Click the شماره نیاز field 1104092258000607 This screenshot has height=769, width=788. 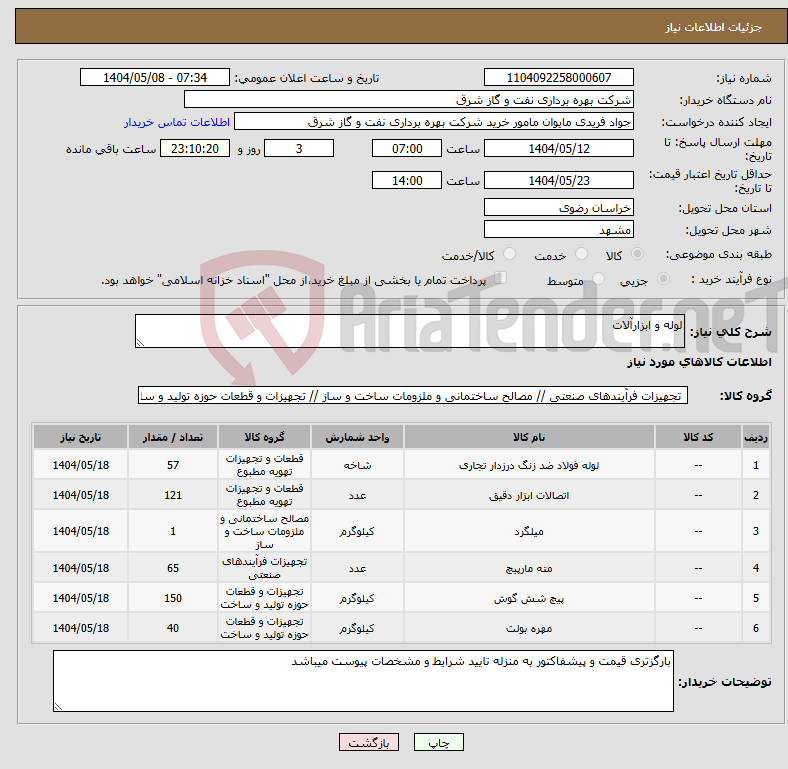pos(558,77)
